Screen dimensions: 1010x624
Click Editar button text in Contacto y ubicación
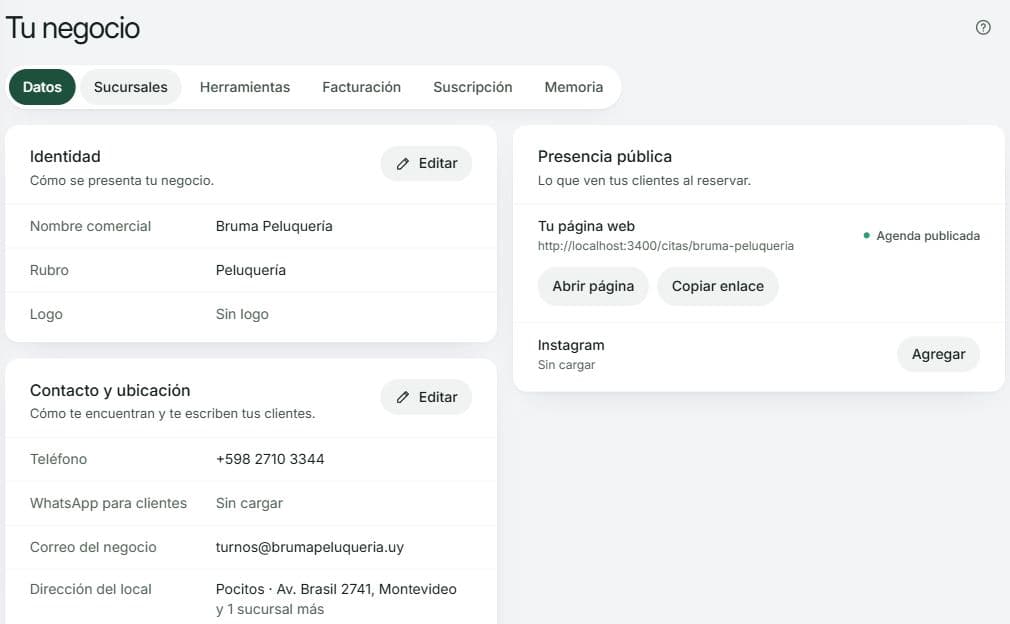(x=438, y=397)
